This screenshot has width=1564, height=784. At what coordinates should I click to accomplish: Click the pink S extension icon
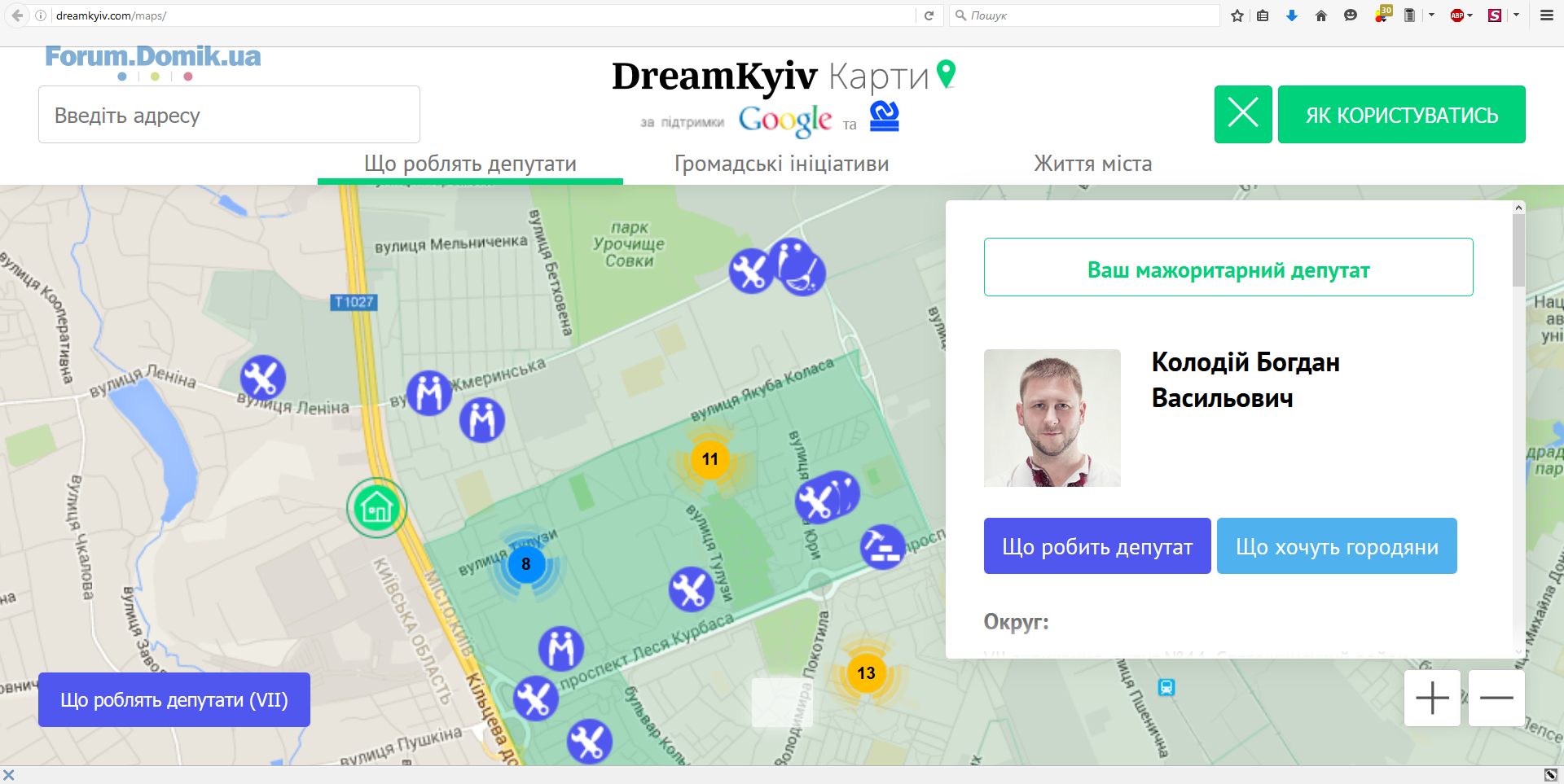click(1495, 15)
